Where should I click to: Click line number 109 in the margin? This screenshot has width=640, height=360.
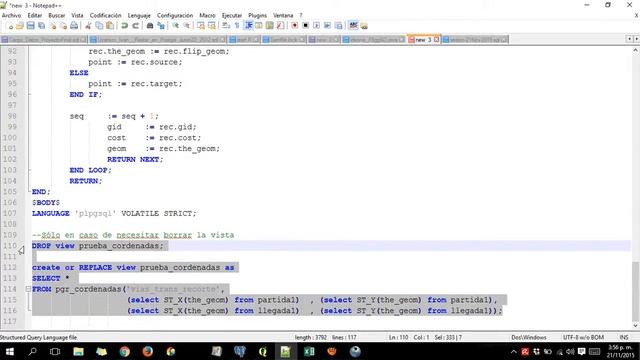[10, 235]
